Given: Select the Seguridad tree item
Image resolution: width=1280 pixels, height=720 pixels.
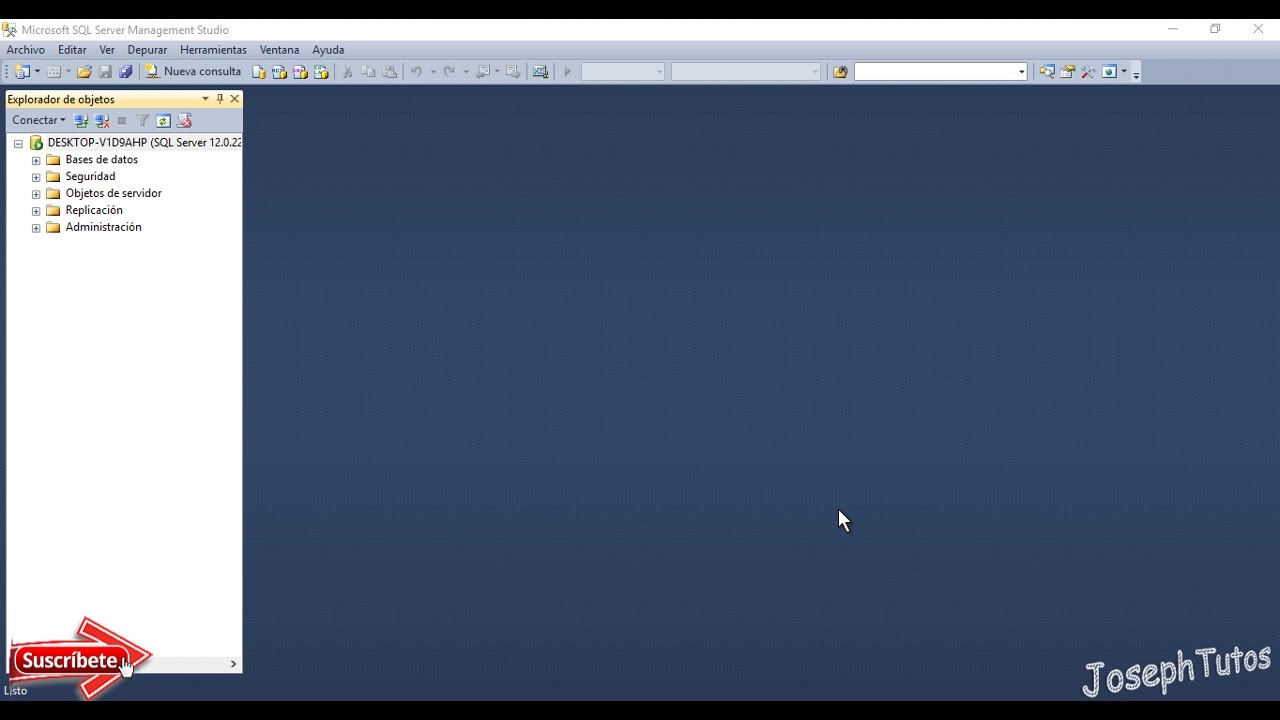Looking at the screenshot, I should tap(90, 177).
